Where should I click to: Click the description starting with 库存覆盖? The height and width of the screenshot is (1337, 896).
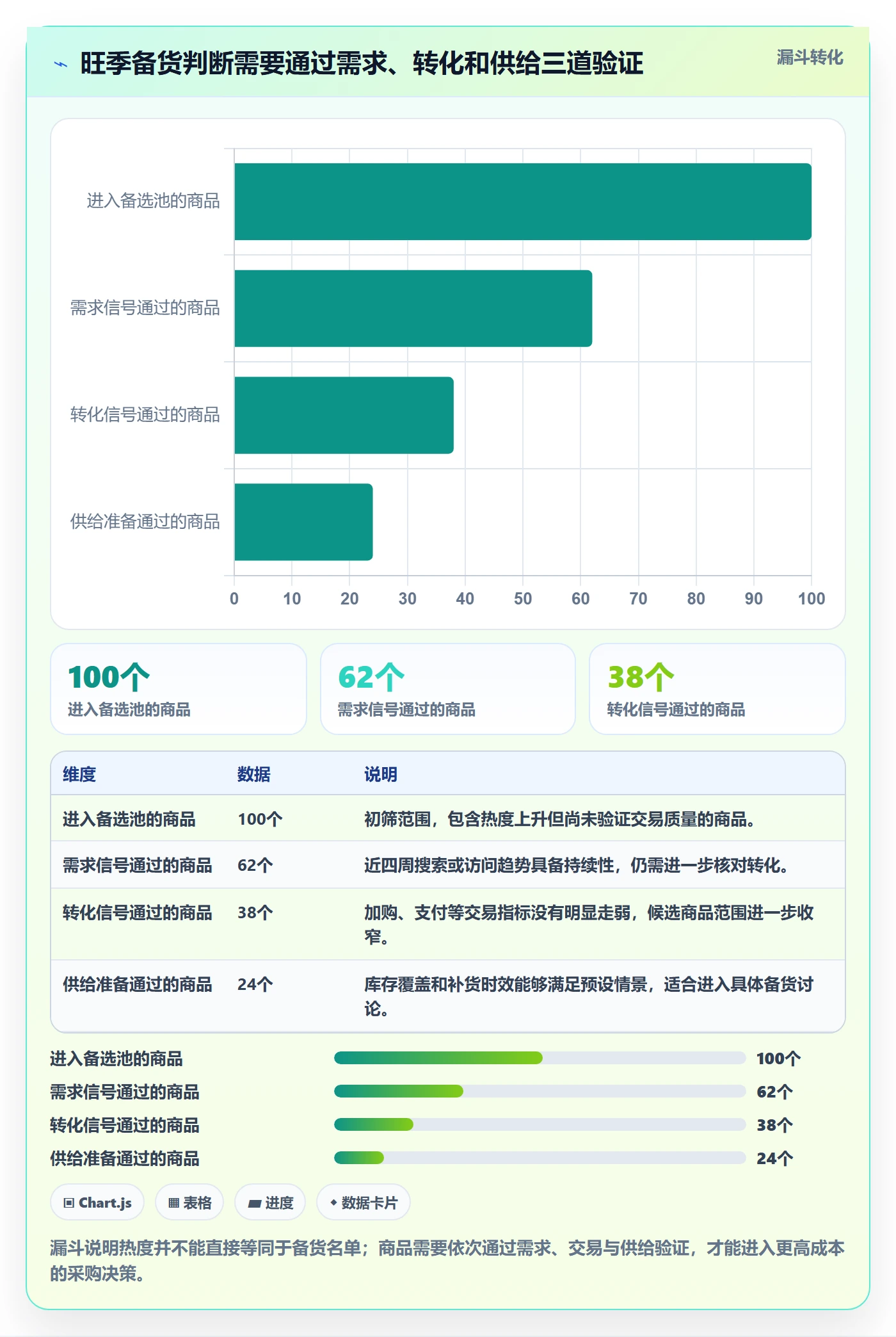(589, 996)
